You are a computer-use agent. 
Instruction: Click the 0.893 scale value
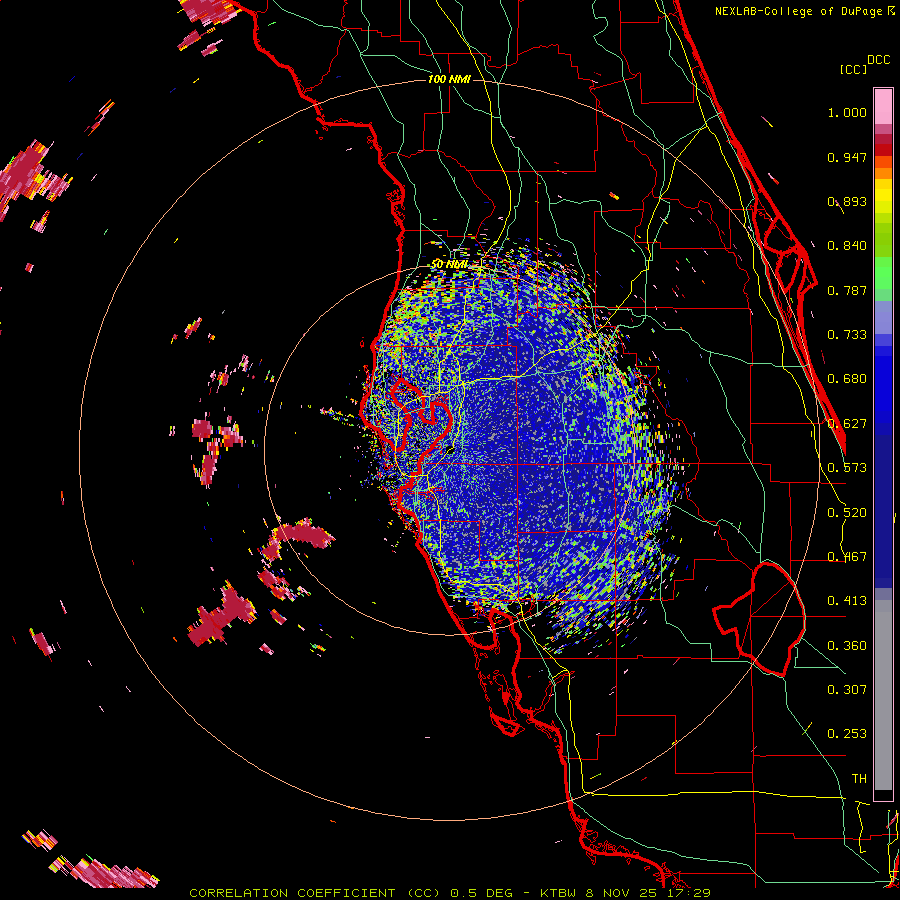[x=847, y=201]
